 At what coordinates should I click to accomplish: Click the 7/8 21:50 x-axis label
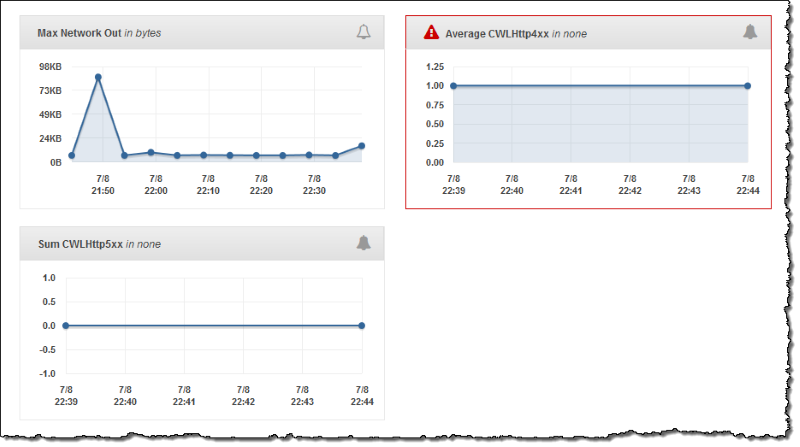pyautogui.click(x=102, y=184)
